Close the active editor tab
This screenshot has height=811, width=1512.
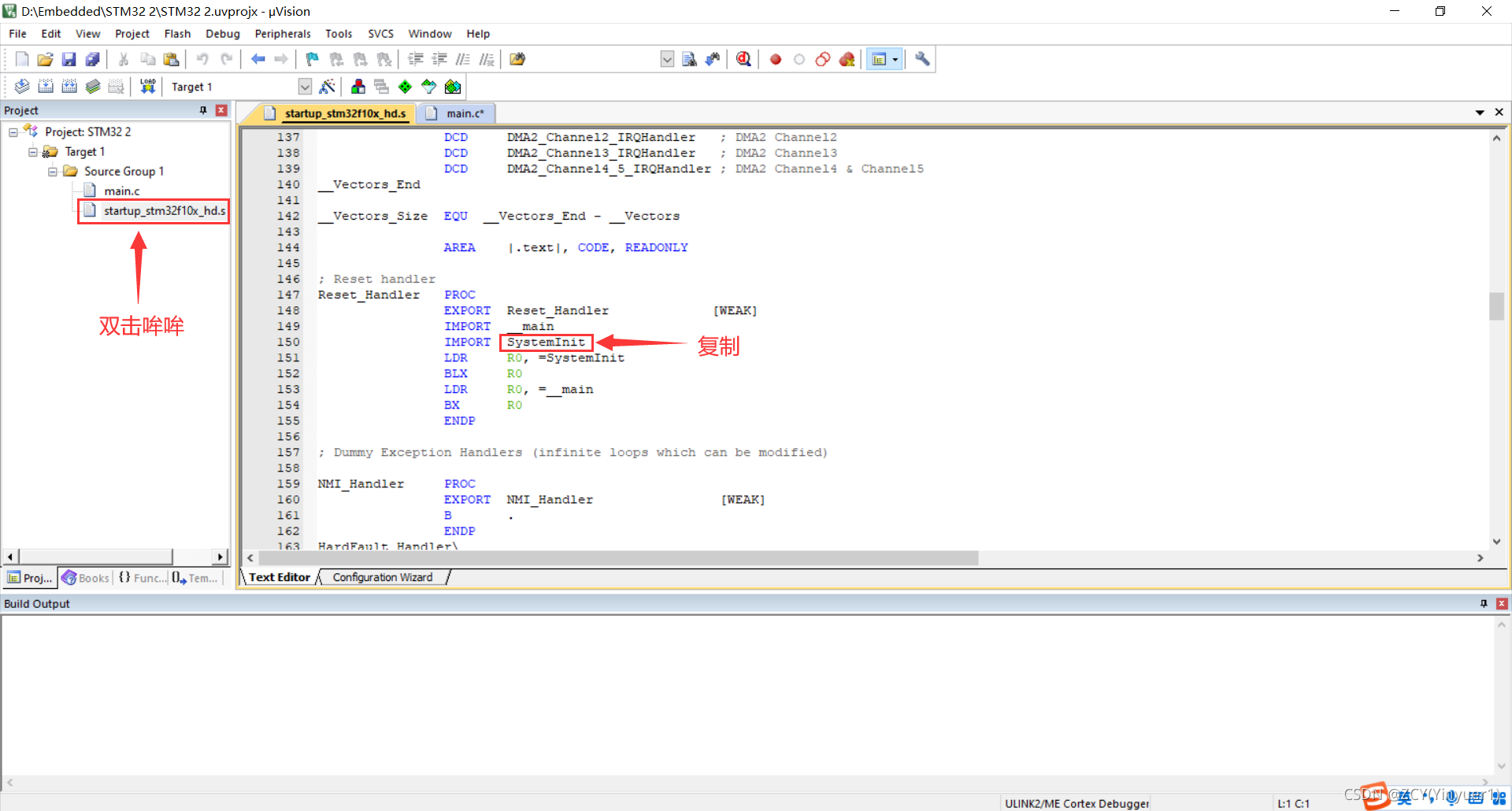tap(1499, 113)
